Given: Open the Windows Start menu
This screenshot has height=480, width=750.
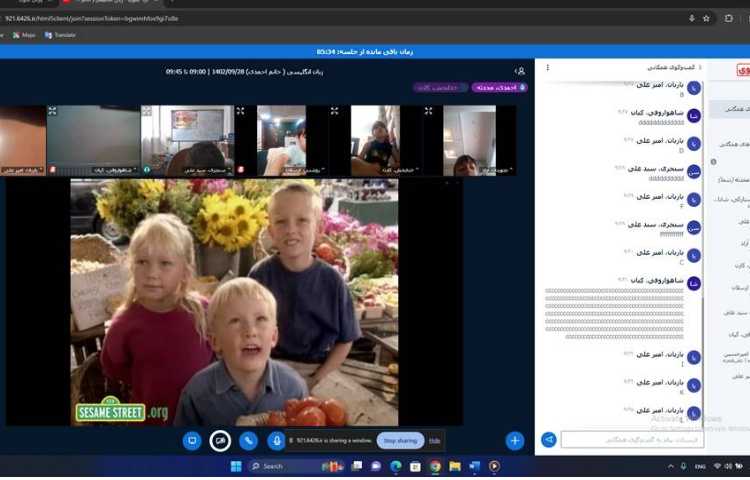Looking at the screenshot, I should 237,466.
